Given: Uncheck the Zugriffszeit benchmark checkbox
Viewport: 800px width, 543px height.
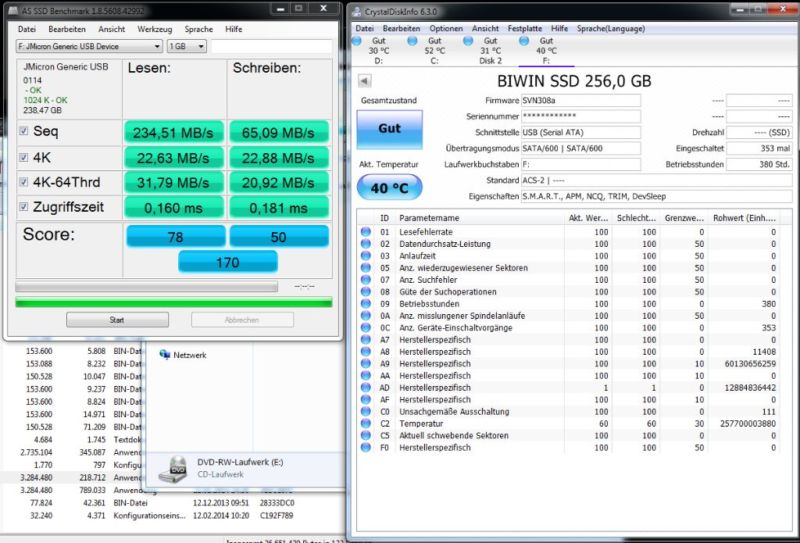Looking at the screenshot, I should tap(23, 207).
